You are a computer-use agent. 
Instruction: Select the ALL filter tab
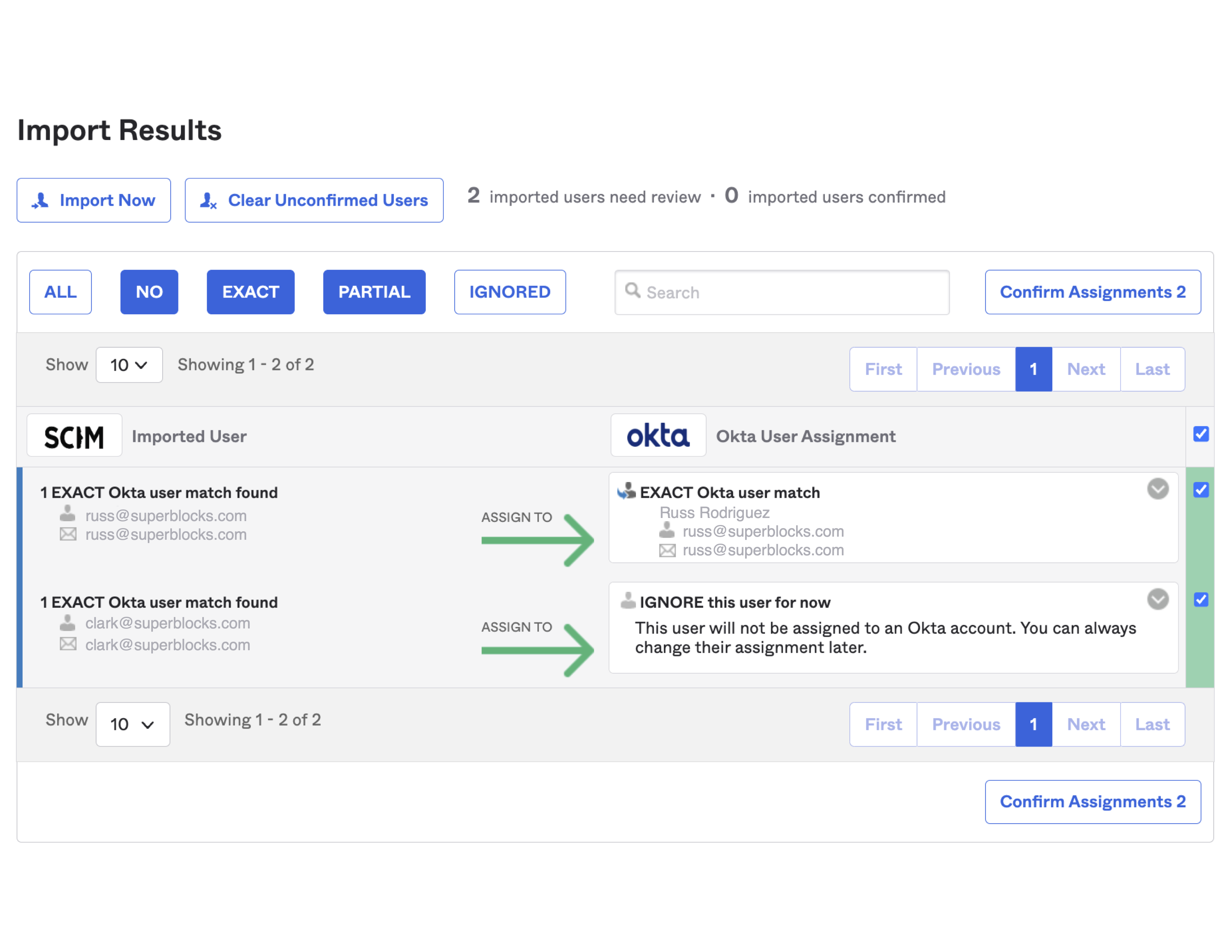pos(60,292)
